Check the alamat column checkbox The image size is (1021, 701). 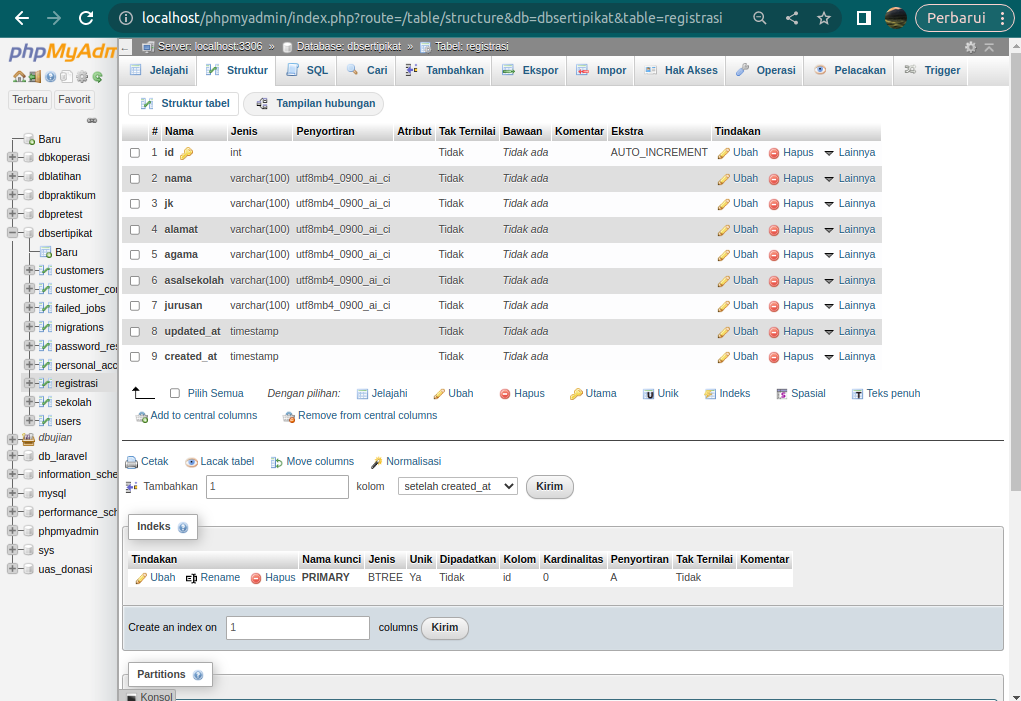pyautogui.click(x=135, y=230)
